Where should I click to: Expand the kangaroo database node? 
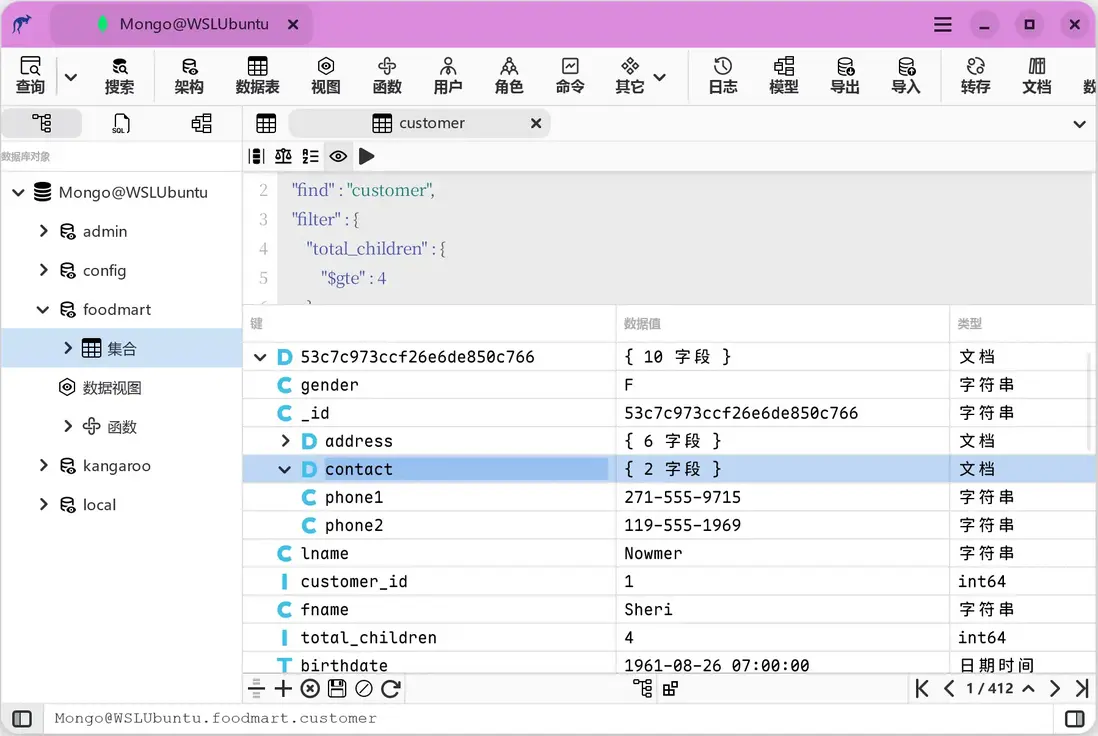(x=43, y=465)
